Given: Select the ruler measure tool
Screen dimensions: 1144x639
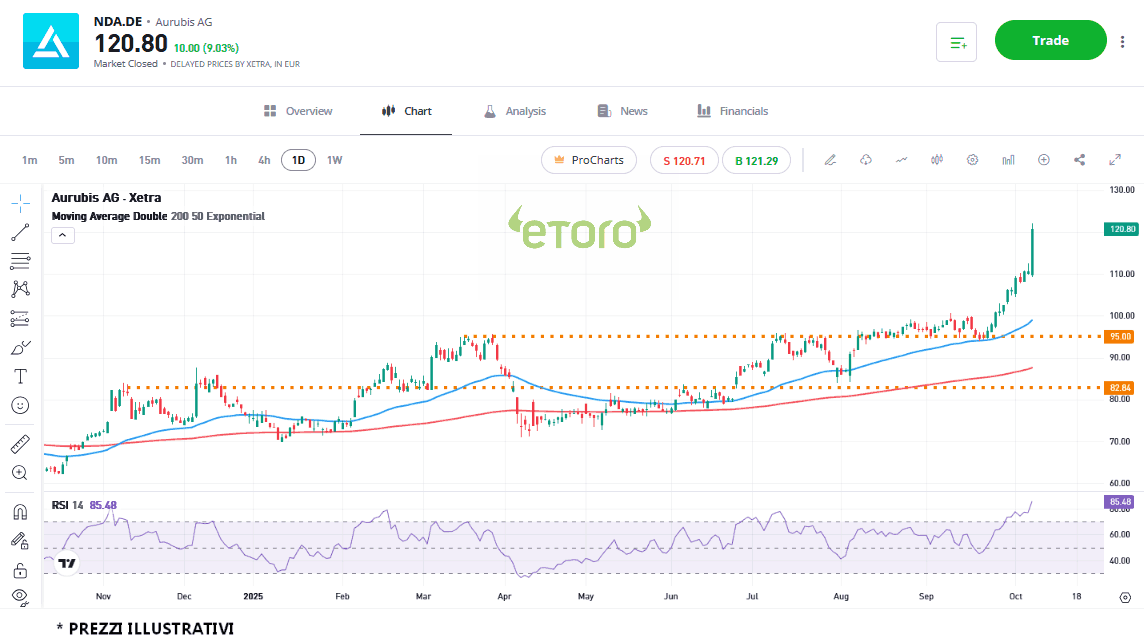Looking at the screenshot, I should 20,444.
